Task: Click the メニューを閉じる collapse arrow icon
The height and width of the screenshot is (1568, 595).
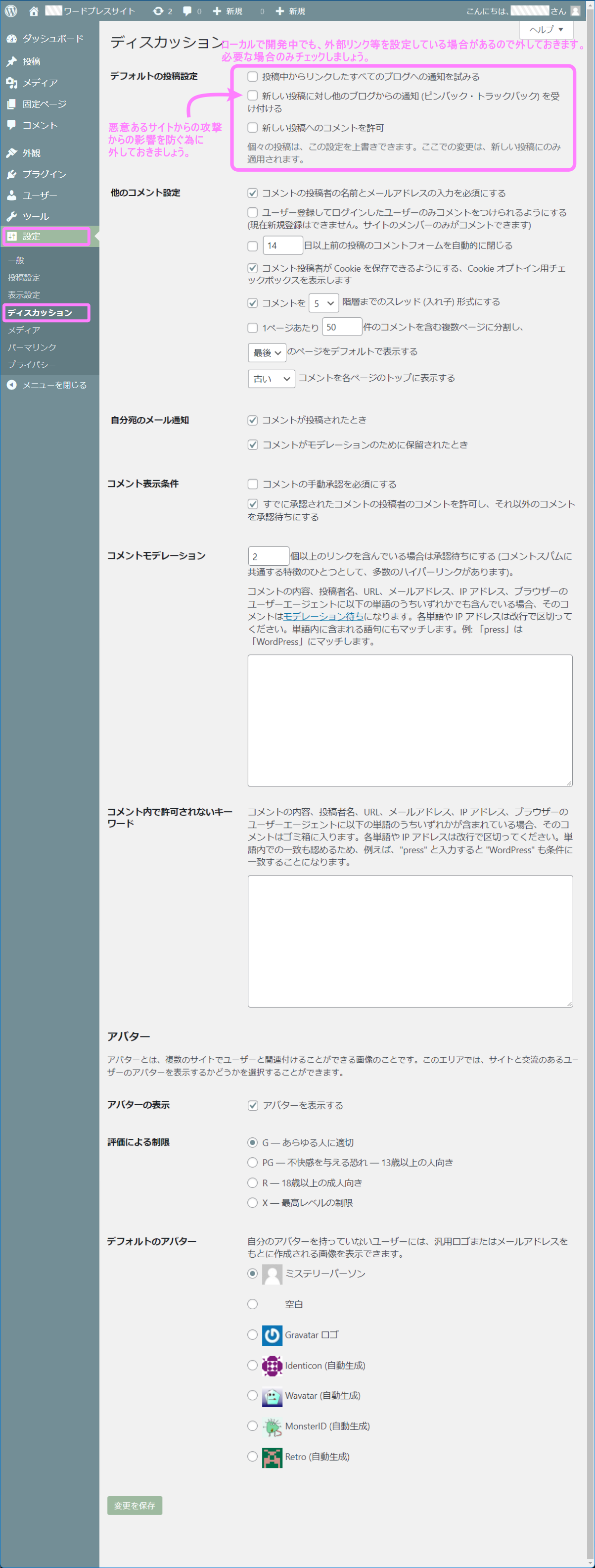Action: coord(11,385)
